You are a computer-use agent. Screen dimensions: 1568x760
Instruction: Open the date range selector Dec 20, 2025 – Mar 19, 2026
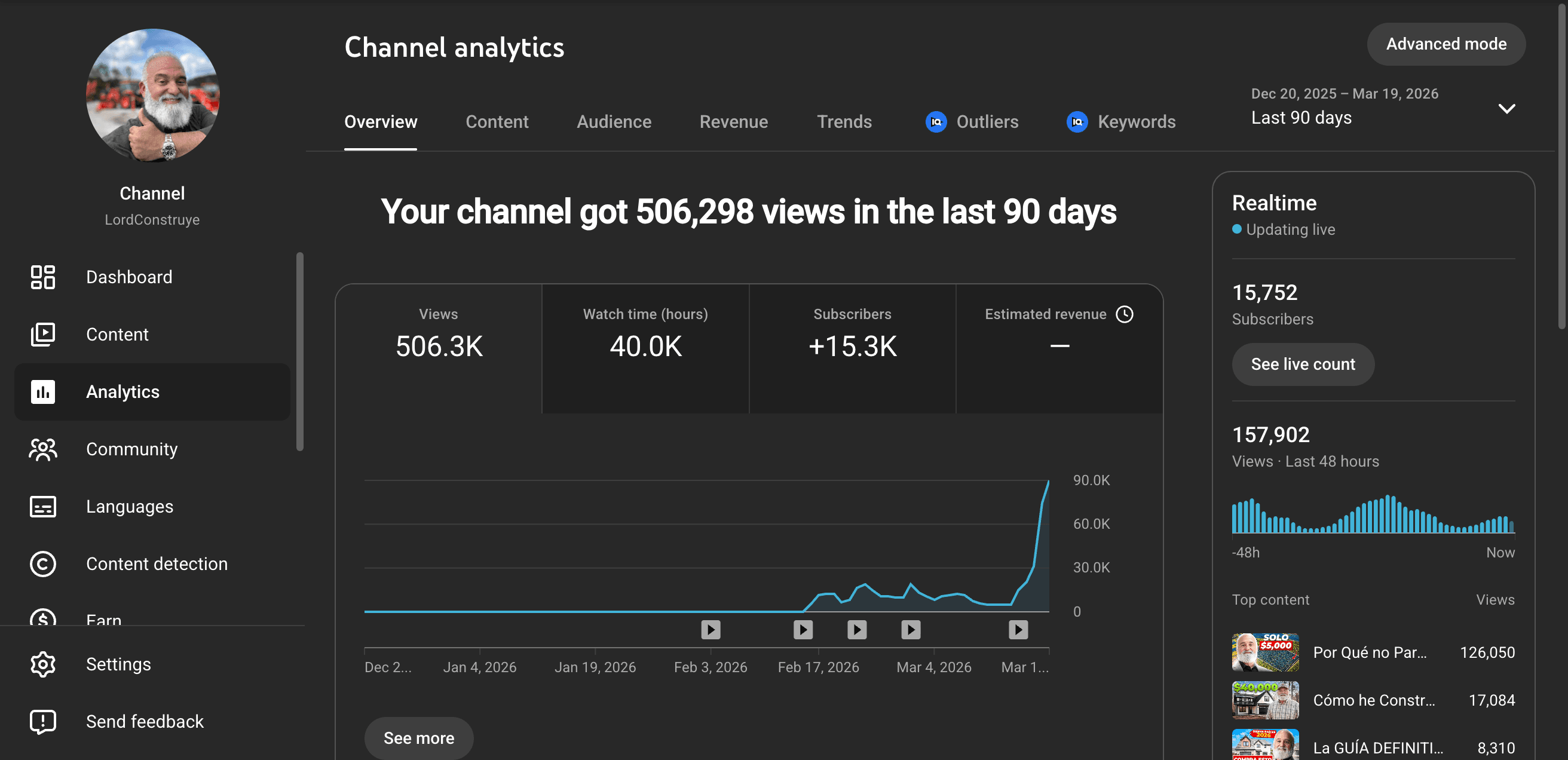1383,106
